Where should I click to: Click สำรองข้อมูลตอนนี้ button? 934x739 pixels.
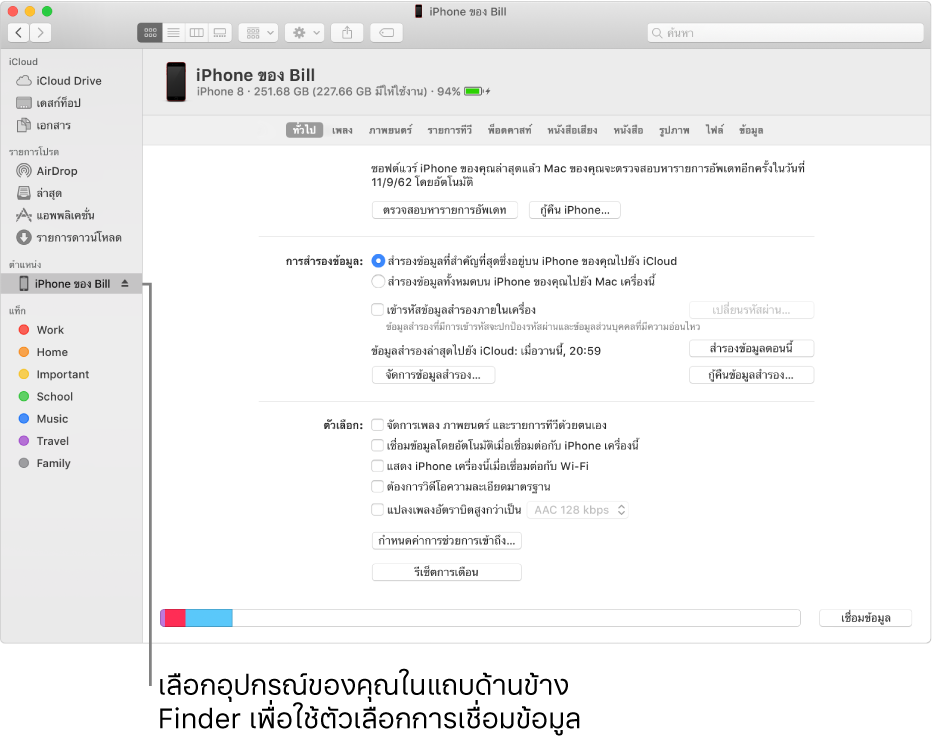(751, 348)
